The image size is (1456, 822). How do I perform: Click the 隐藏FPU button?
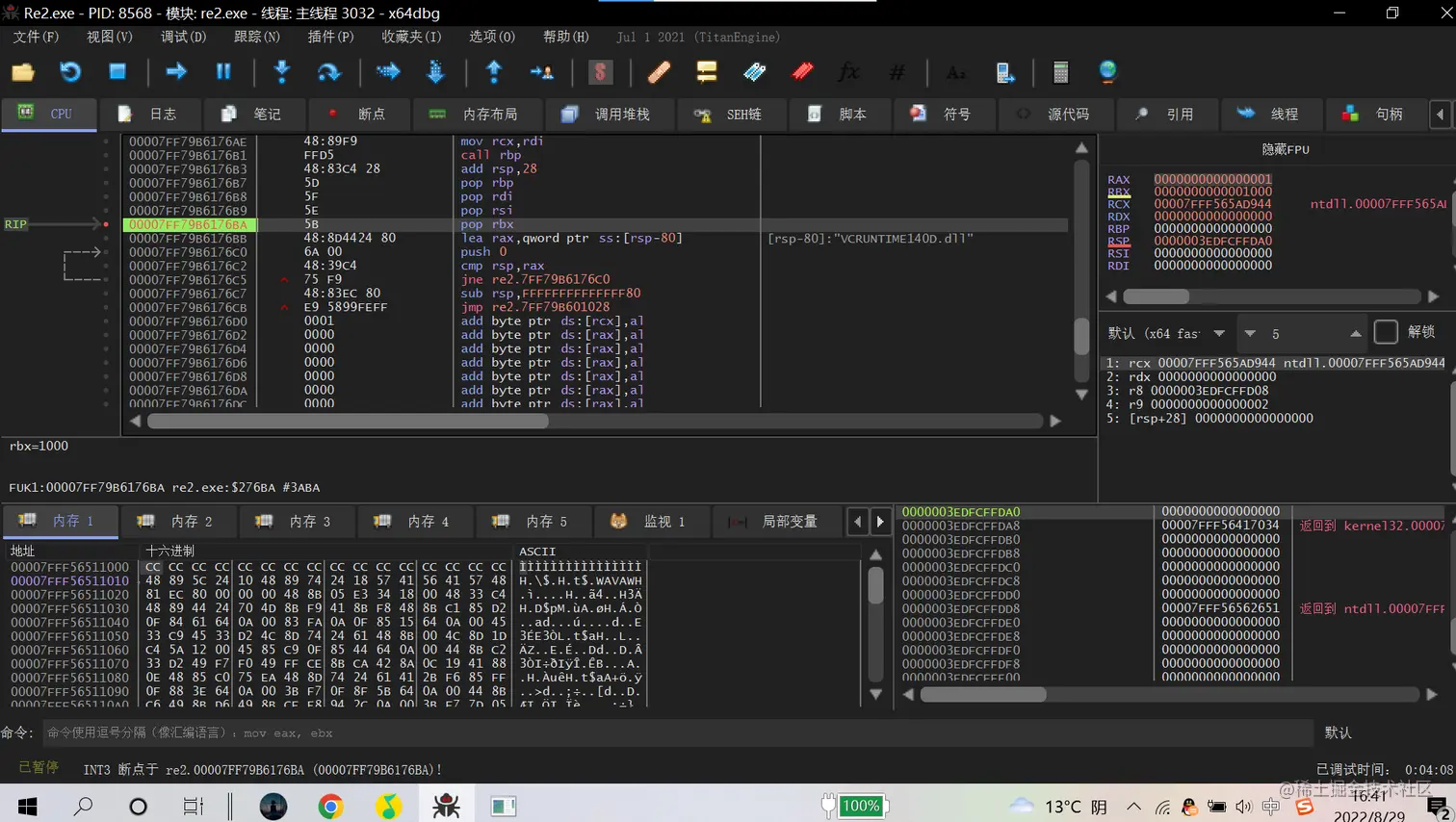pos(1286,149)
